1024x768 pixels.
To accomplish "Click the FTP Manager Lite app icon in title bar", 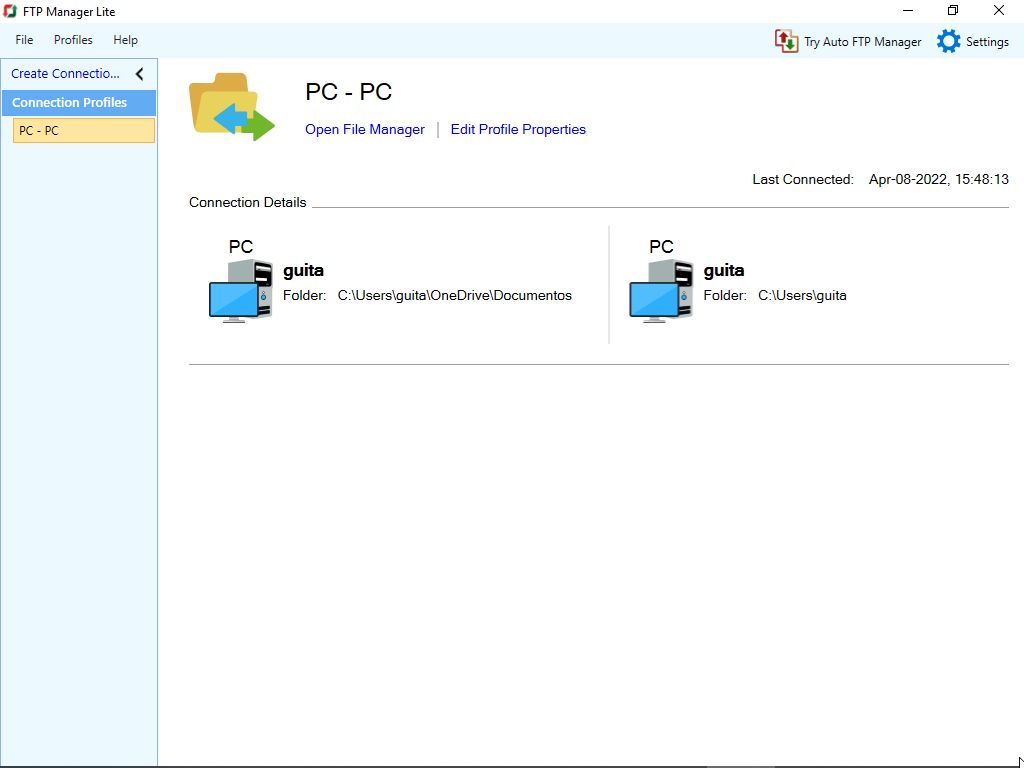I will pos(10,11).
